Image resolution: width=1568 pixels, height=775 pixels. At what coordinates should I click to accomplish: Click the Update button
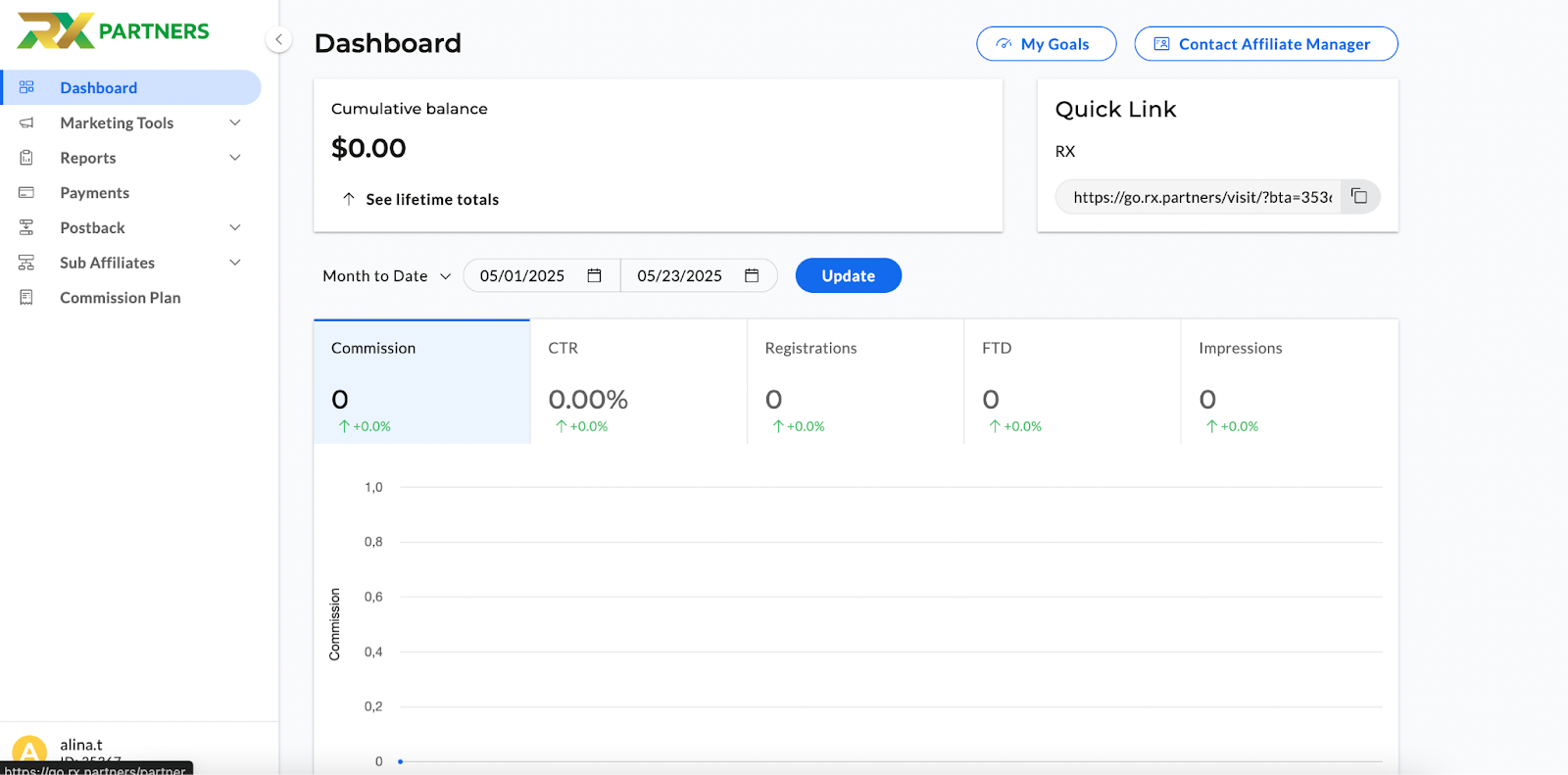(848, 276)
